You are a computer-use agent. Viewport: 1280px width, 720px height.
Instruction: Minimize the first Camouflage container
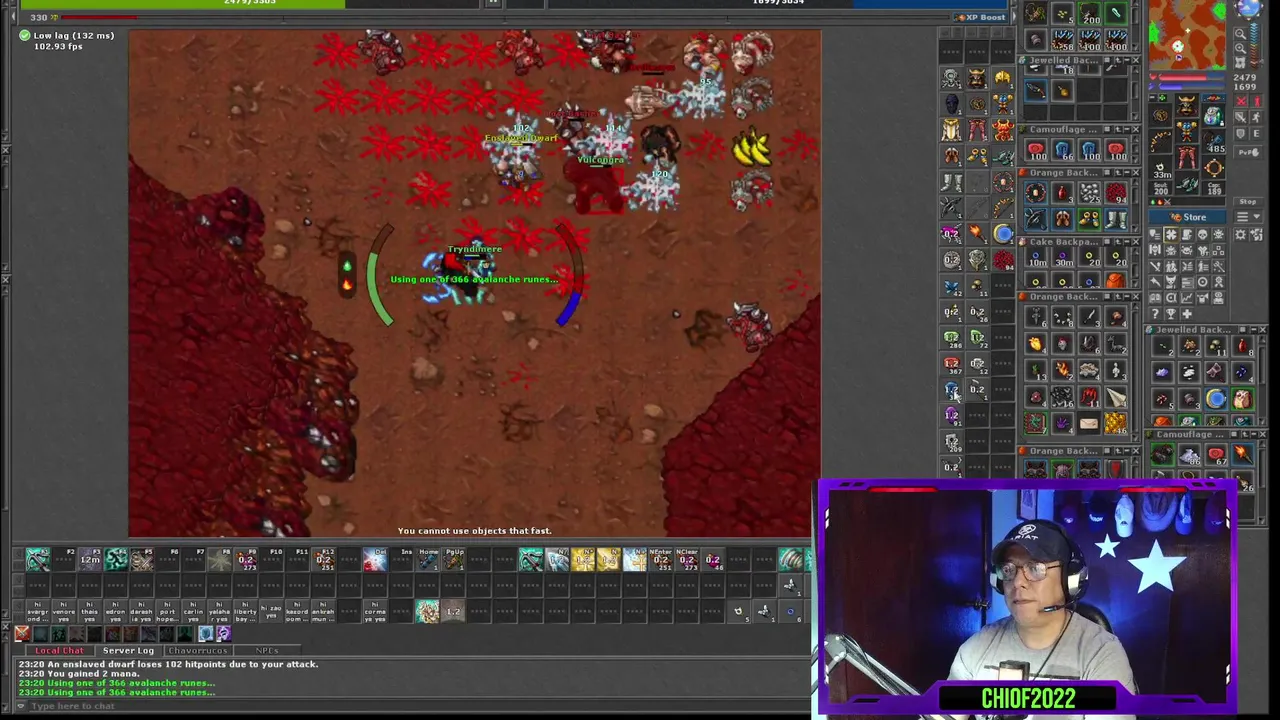tap(1127, 129)
